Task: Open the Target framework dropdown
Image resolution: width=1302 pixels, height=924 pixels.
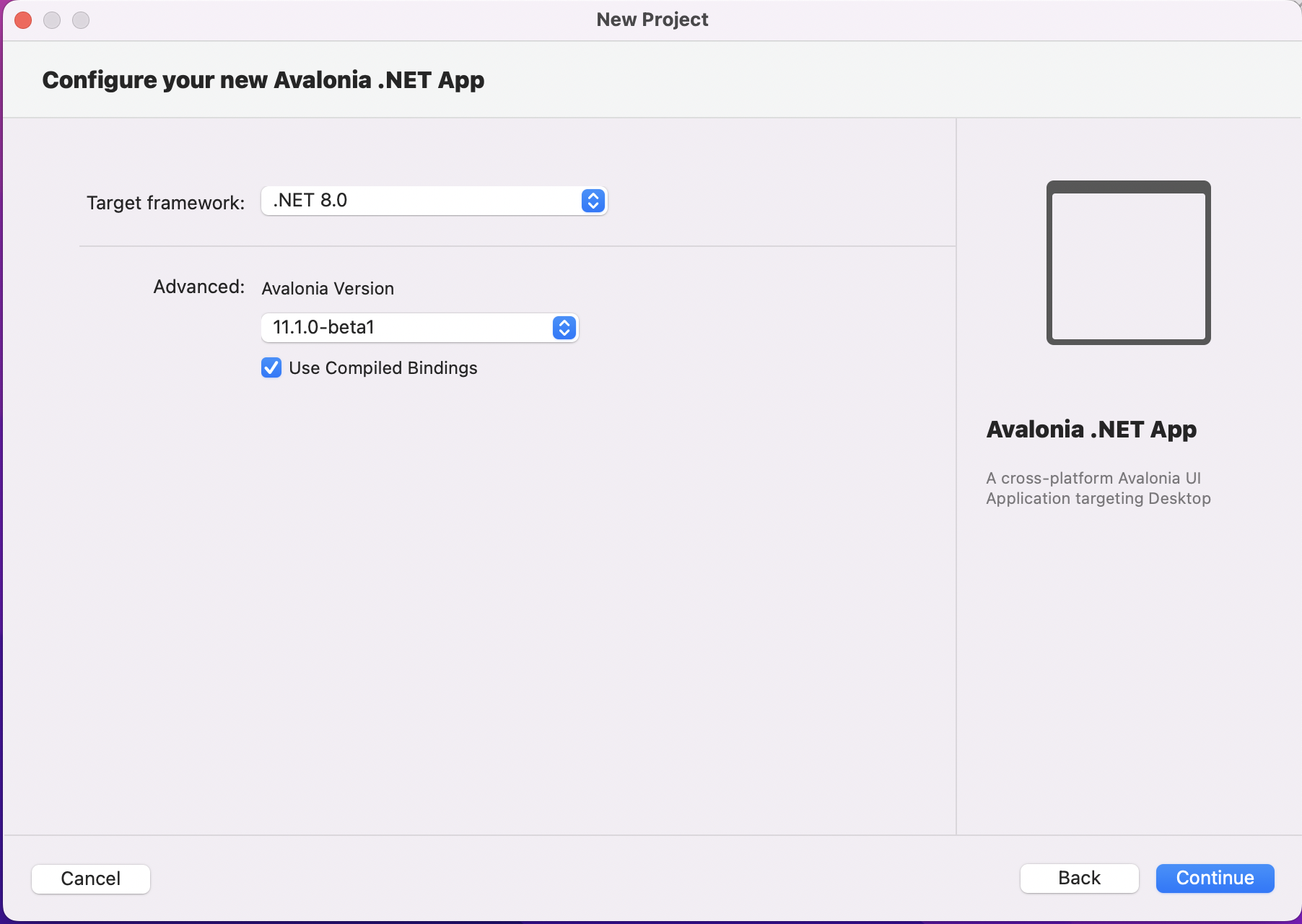Action: click(434, 201)
